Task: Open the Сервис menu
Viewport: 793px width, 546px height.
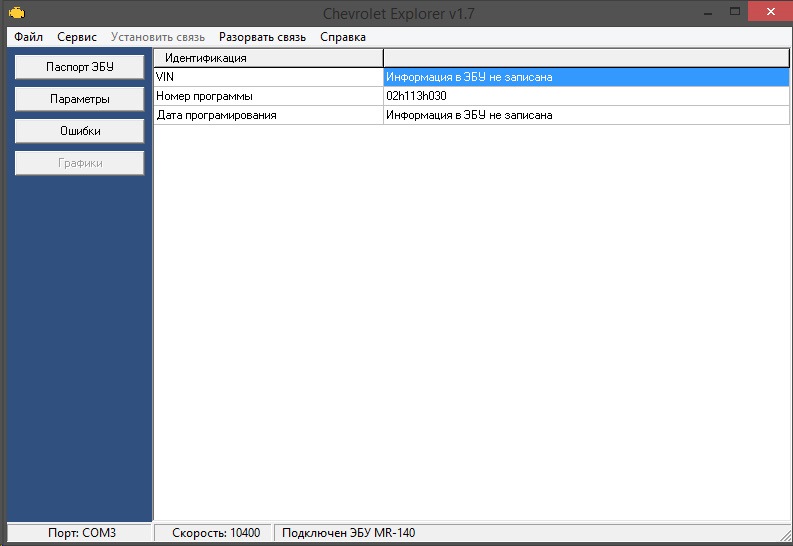Action: click(x=77, y=37)
